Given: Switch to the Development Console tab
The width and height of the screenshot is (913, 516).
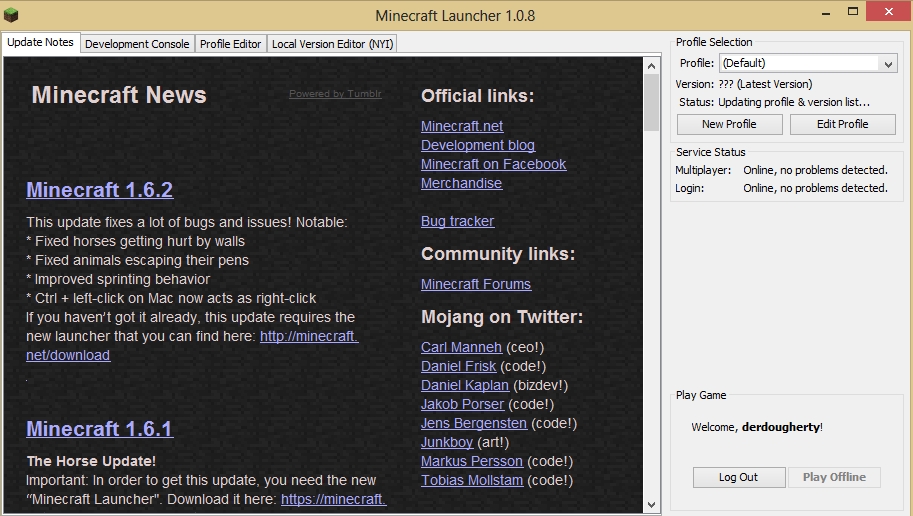Looking at the screenshot, I should 137,44.
